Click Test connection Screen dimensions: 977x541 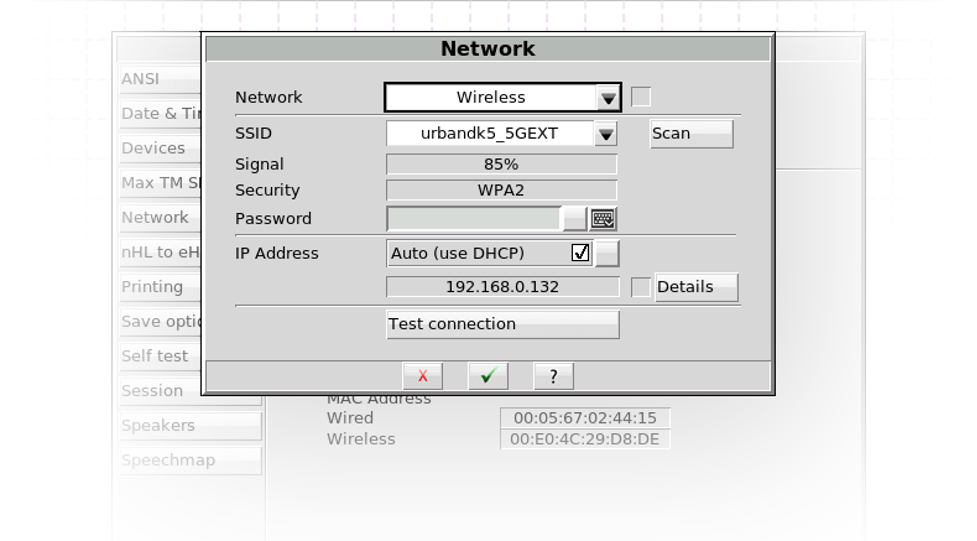point(503,324)
